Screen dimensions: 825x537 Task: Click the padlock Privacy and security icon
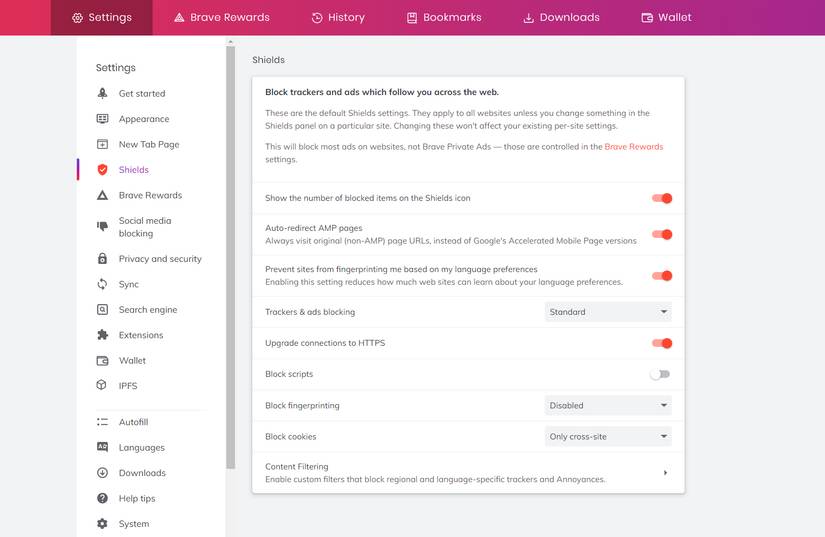(102, 259)
